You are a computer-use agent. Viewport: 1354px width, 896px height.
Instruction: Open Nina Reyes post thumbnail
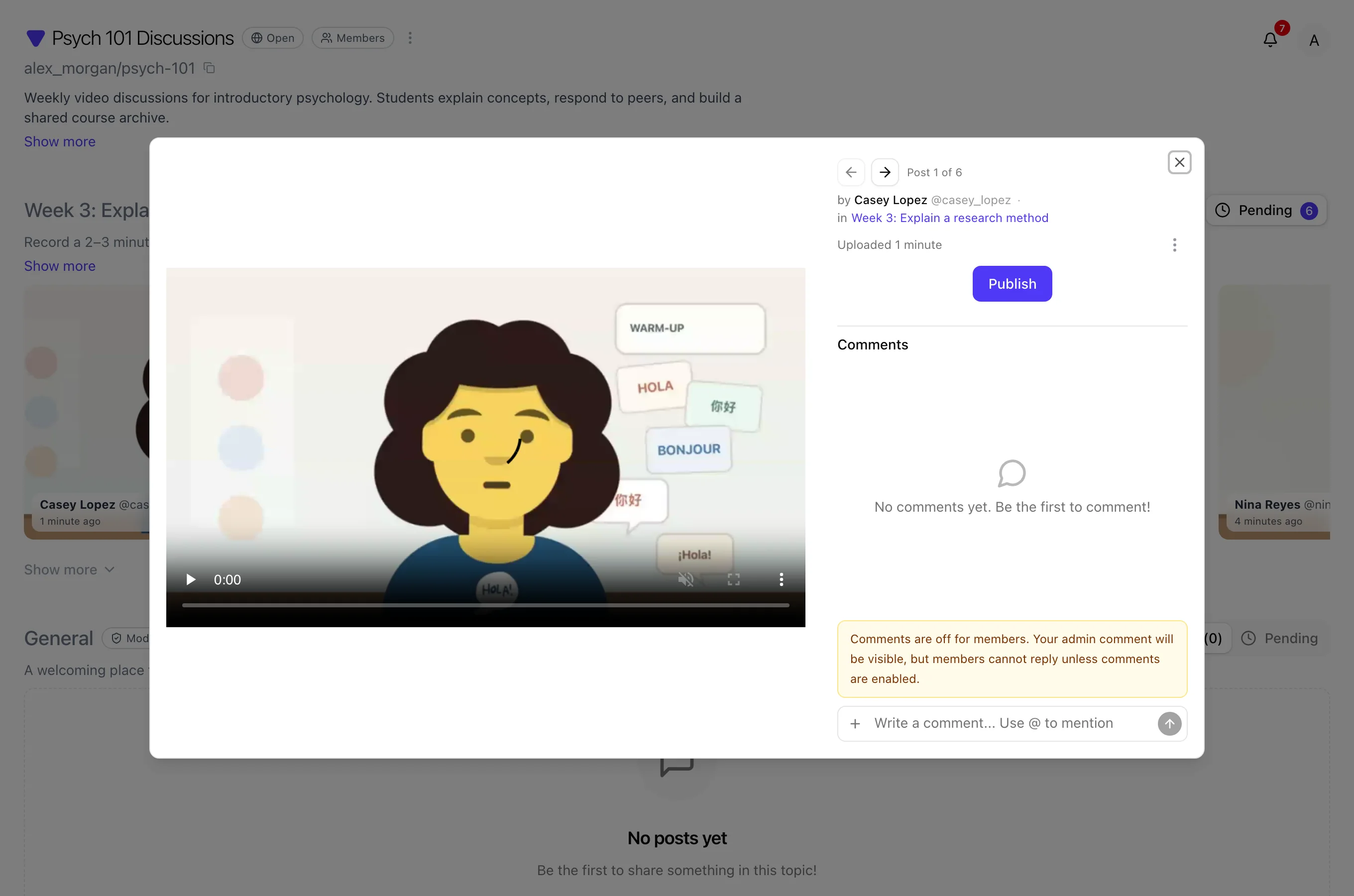pos(1274,412)
